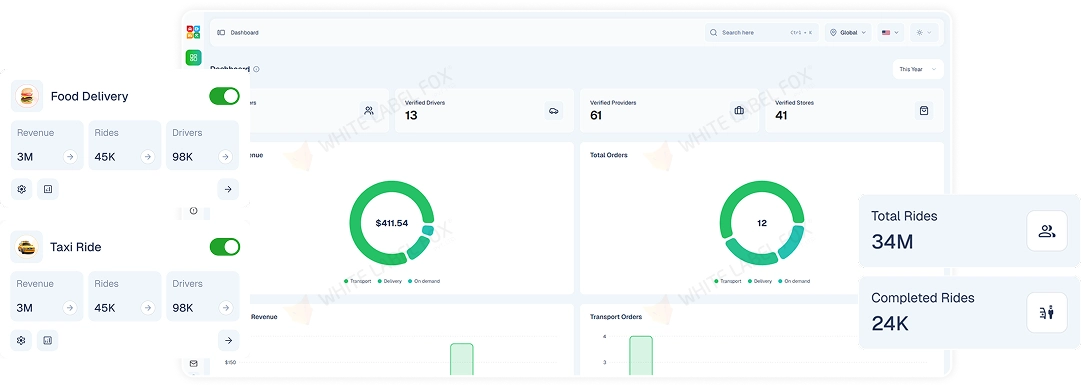Toggle Delivery legend in revenue donut chart
The image size is (1081, 388).
coord(390,281)
